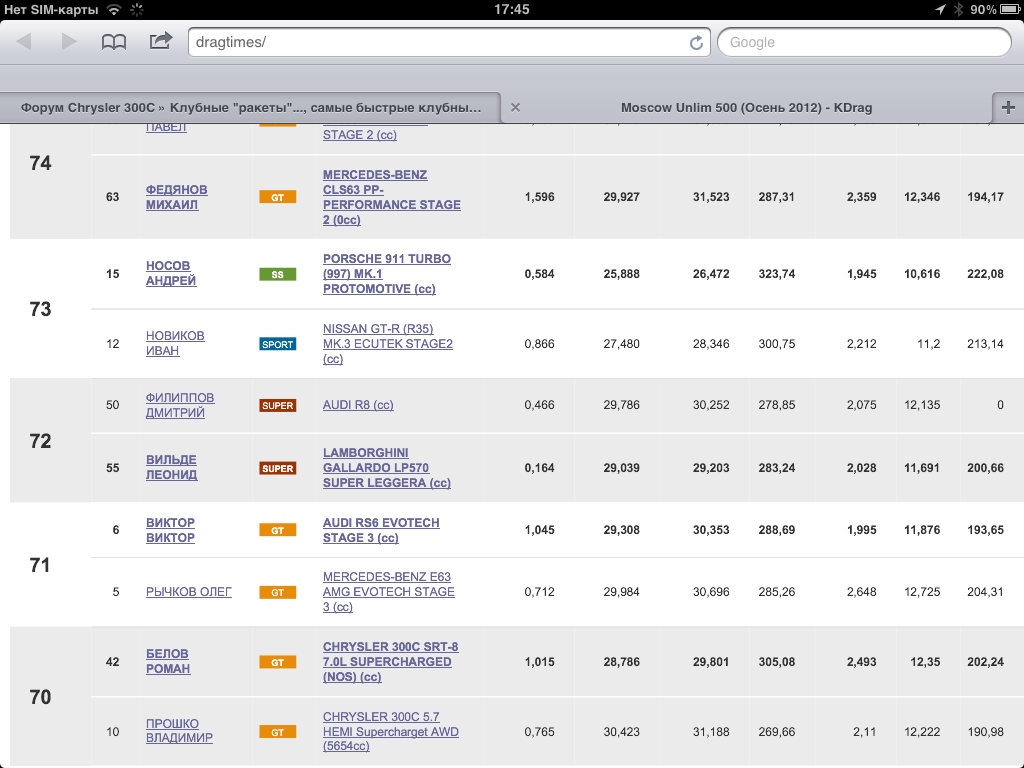Open driver РЫЧКОВ ОЛЕГ link
The width and height of the screenshot is (1024, 768).
click(189, 592)
